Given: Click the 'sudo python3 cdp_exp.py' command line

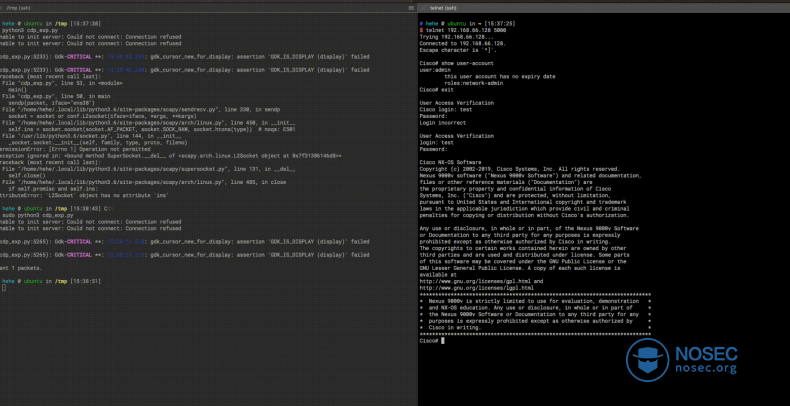Looking at the screenshot, I should 38,215.
